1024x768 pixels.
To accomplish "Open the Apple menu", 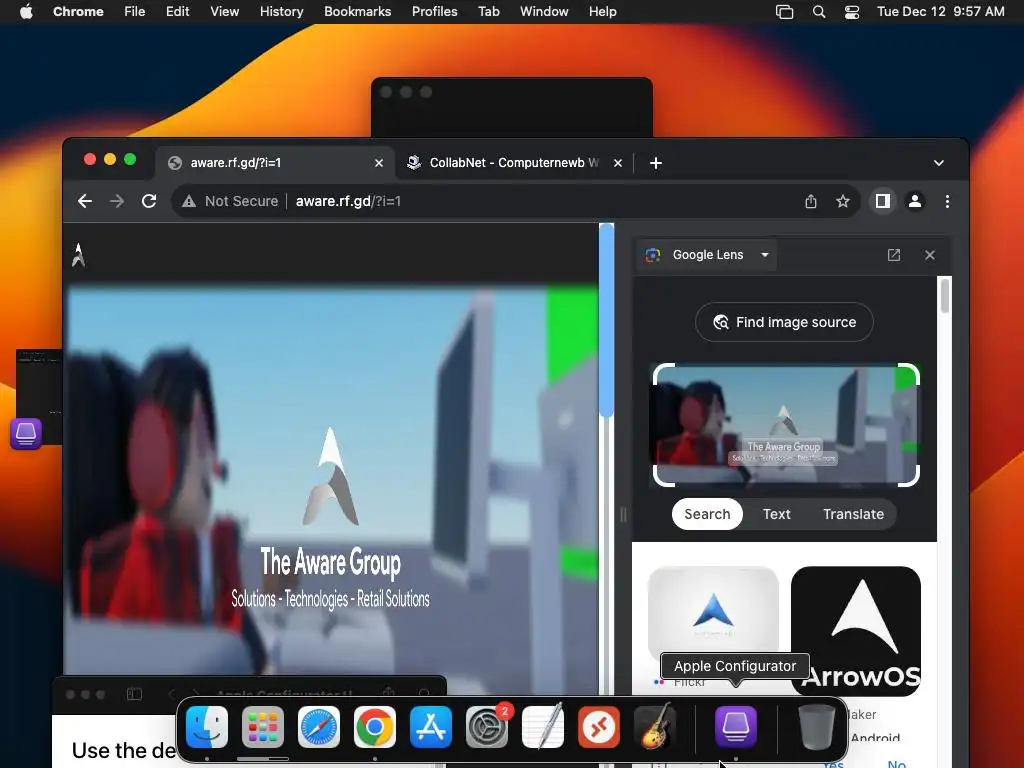I will tap(26, 12).
